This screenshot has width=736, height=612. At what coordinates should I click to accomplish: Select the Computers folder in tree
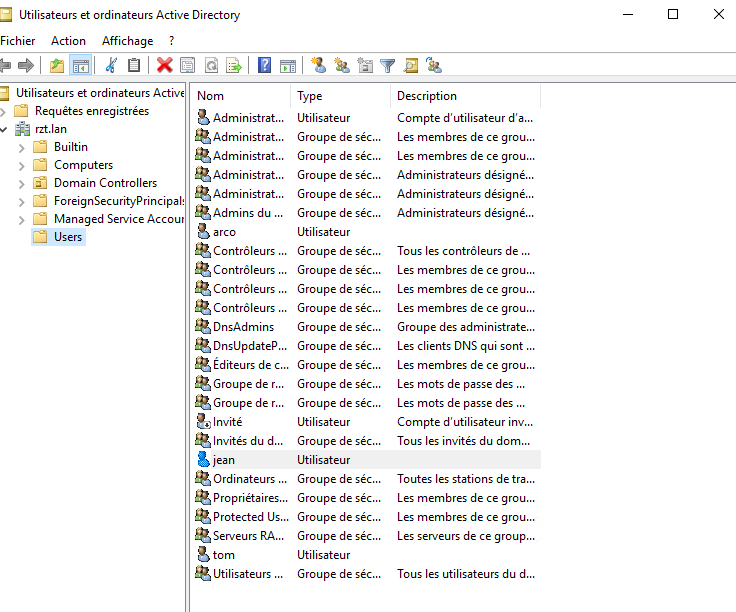click(x=83, y=165)
